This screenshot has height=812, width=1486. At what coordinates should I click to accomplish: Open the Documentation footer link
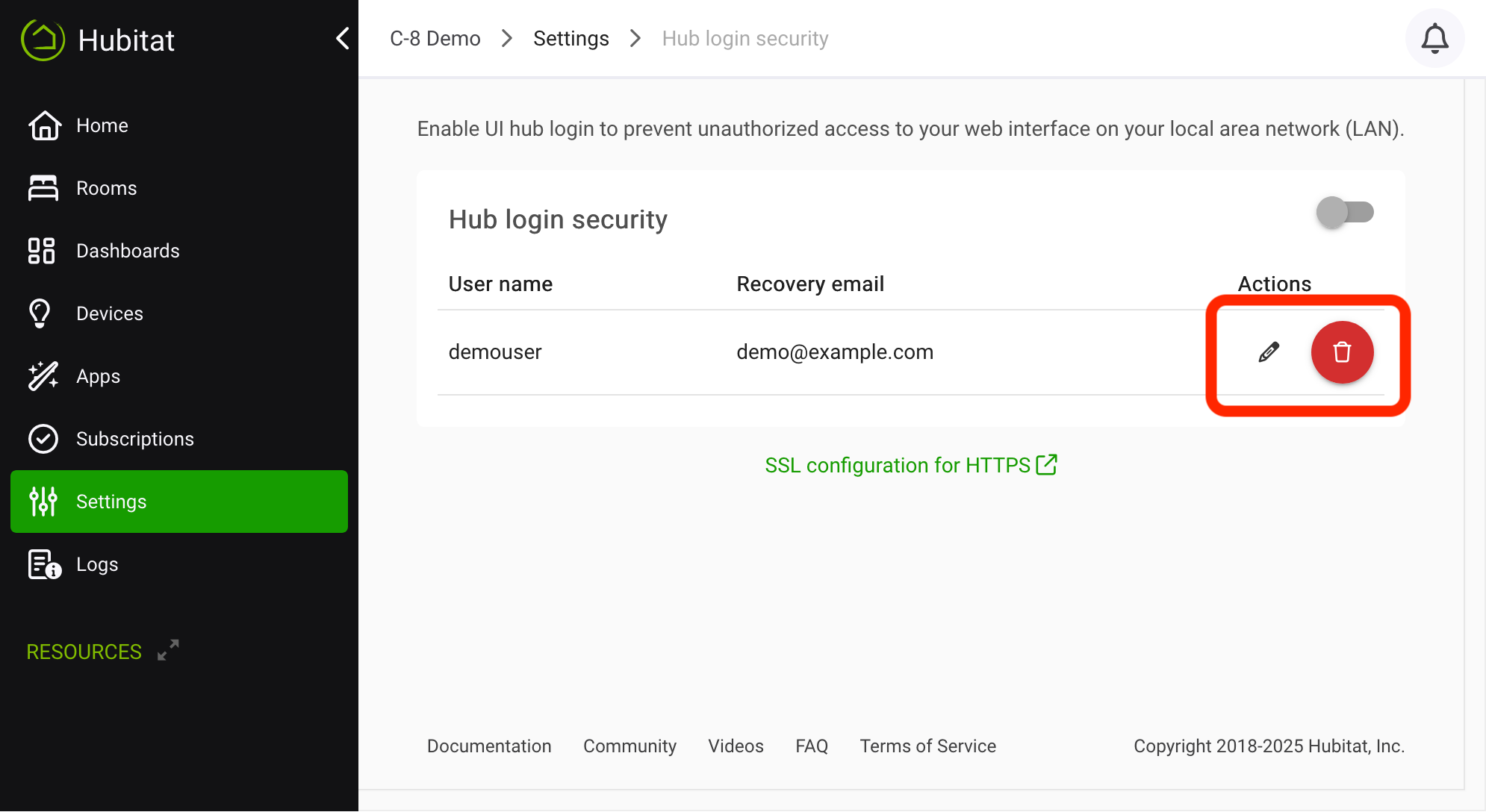click(x=489, y=746)
